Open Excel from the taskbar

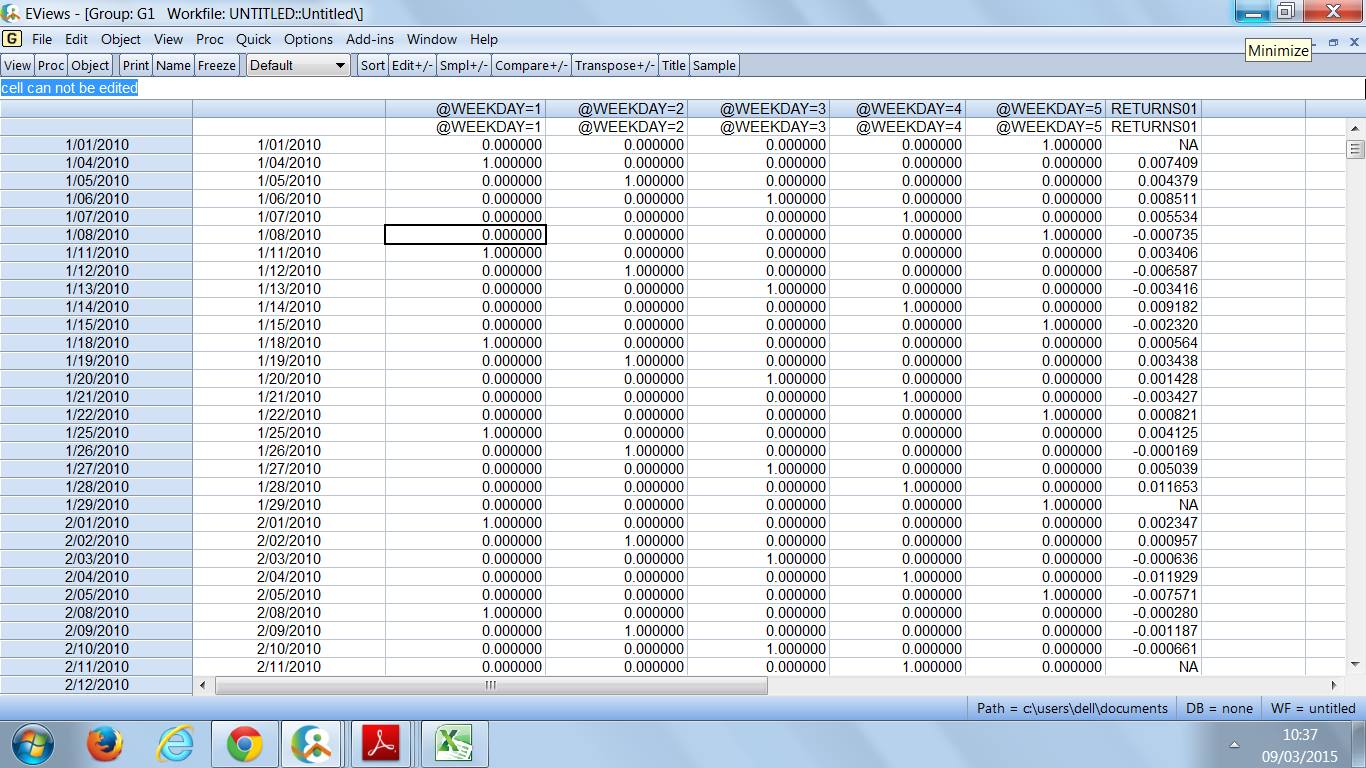click(452, 744)
